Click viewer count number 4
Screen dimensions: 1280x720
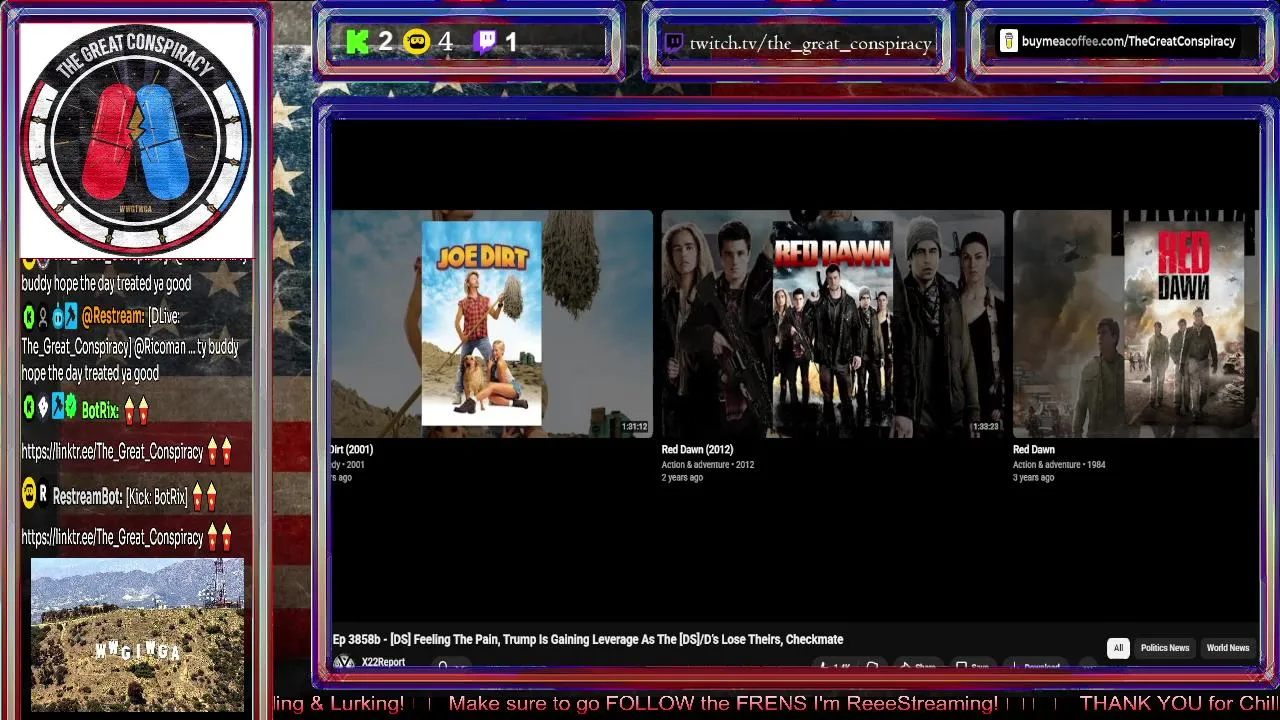(445, 42)
